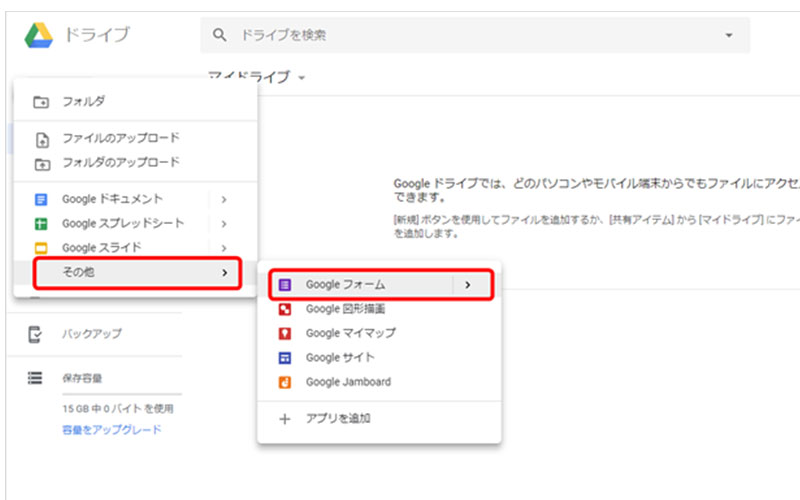800x500 pixels.
Task: Click the Google Sites icon
Action: (285, 358)
